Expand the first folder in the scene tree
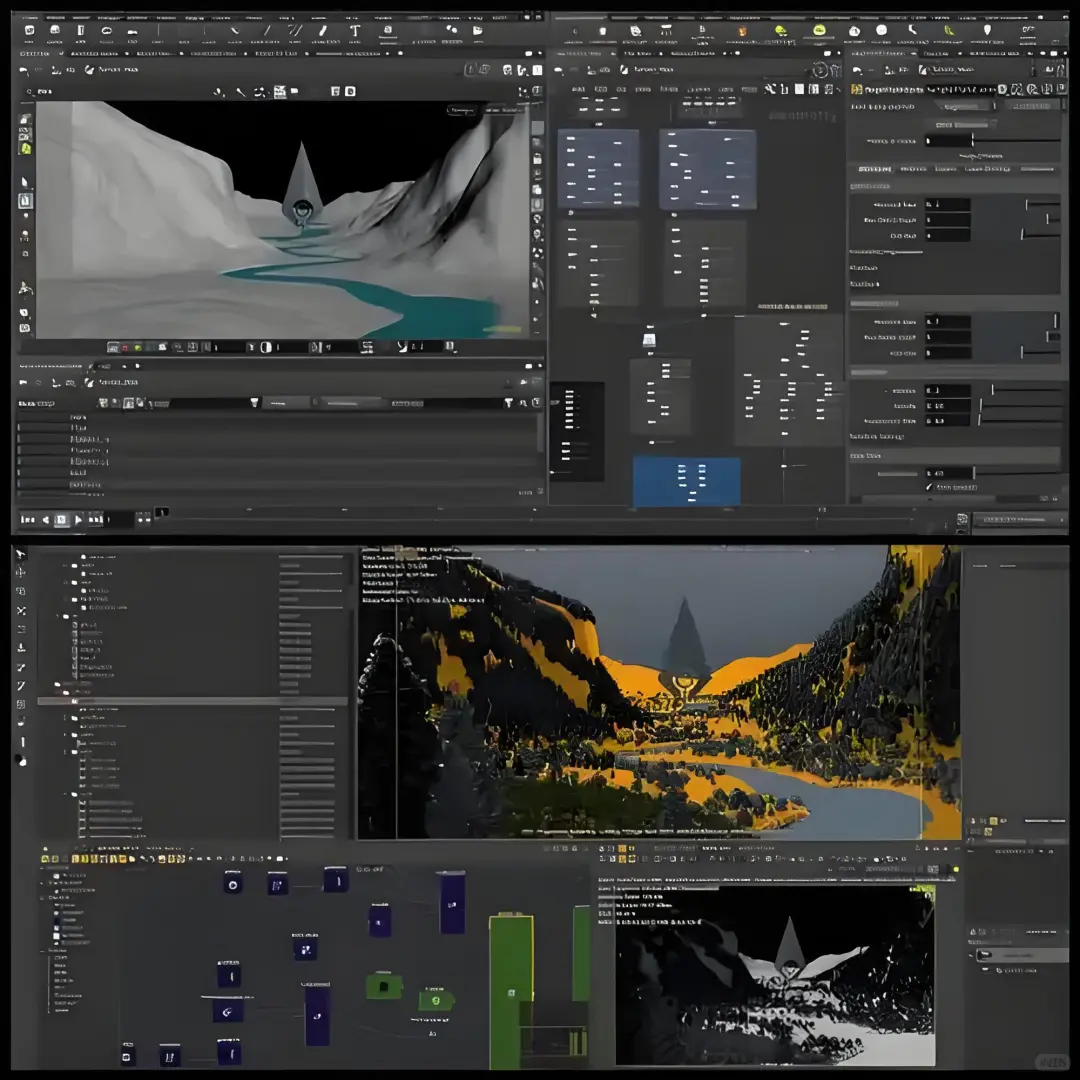 click(x=64, y=564)
